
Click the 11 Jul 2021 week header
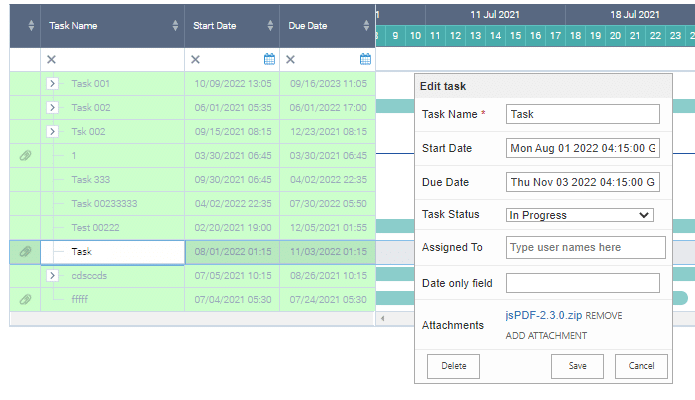(495, 15)
